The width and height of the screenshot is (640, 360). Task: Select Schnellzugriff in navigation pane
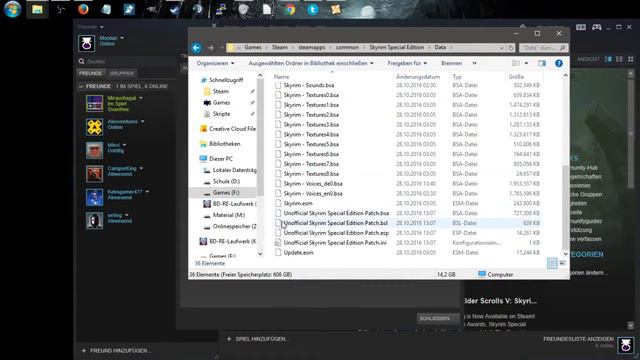(226, 80)
